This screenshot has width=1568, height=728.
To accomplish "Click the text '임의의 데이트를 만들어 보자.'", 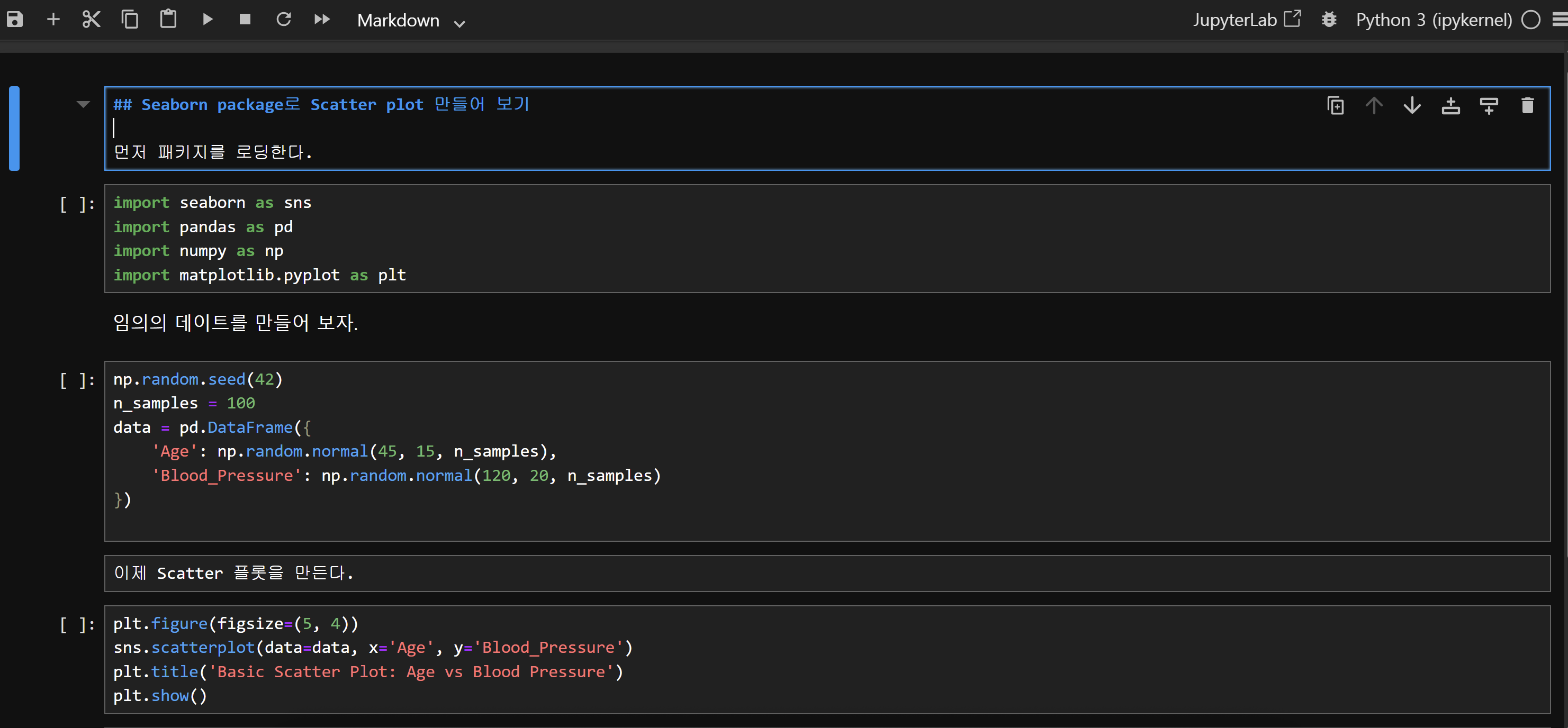I will click(x=236, y=322).
